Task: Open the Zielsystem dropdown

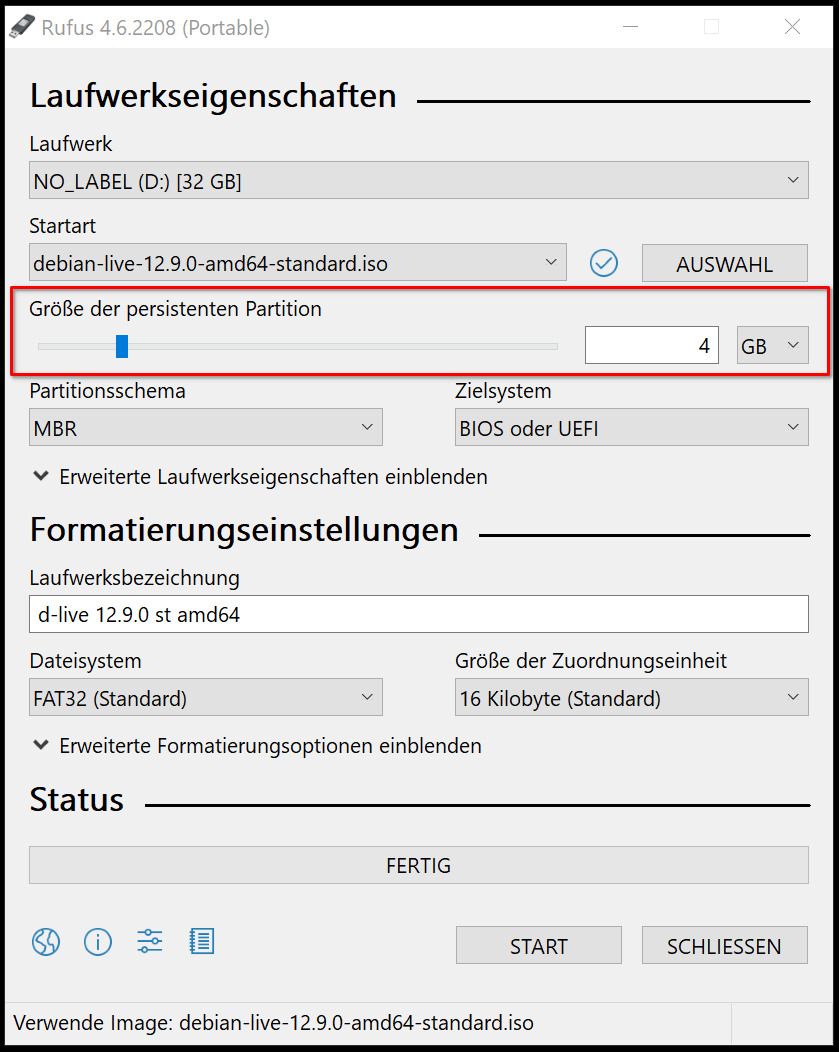Action: [631, 429]
